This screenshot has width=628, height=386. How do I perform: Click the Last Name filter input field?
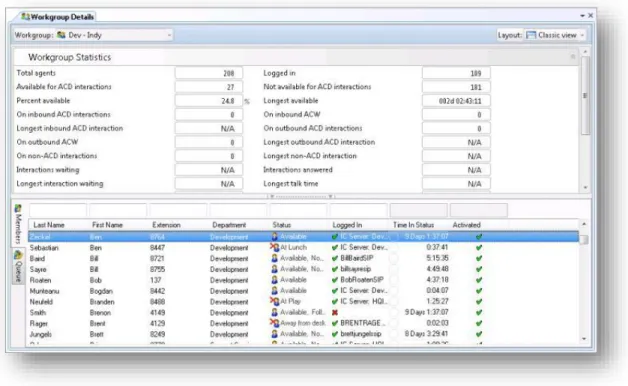(x=58, y=210)
